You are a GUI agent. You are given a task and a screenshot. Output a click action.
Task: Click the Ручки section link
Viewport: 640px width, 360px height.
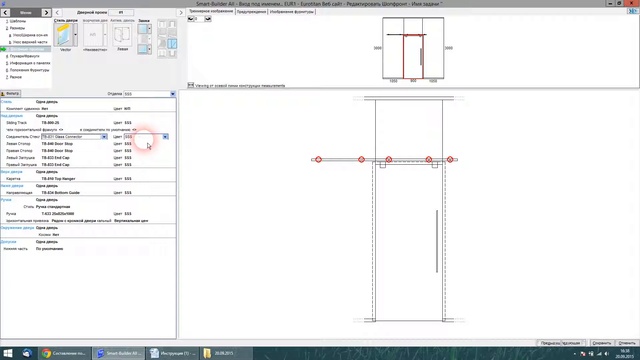coord(6,200)
